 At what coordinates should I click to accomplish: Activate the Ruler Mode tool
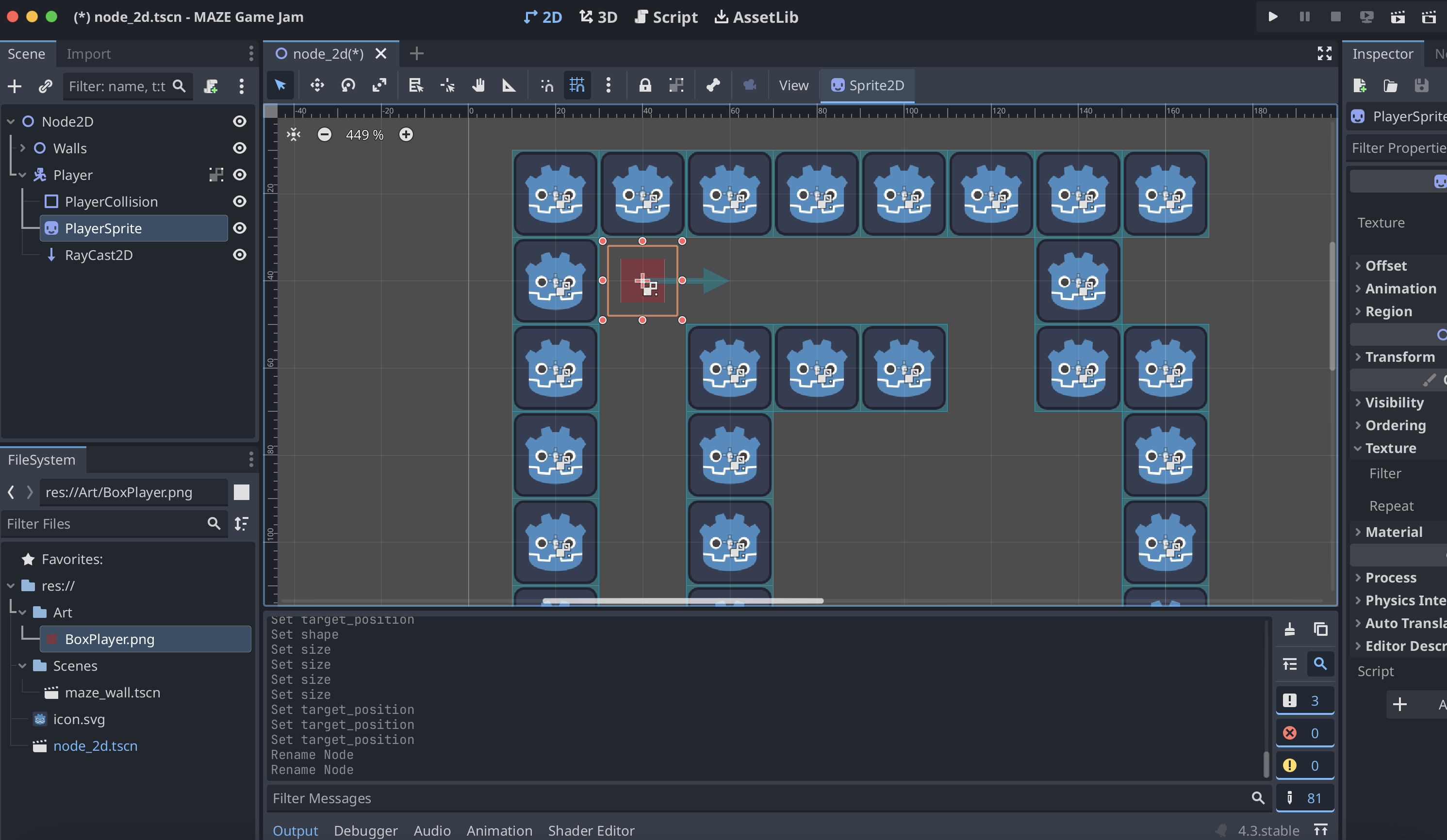point(509,85)
